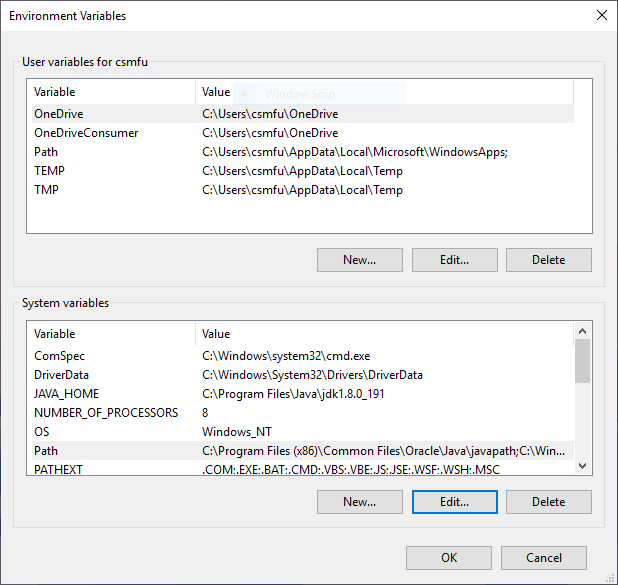Delete the selected system variable
618x585 pixels.
click(548, 502)
